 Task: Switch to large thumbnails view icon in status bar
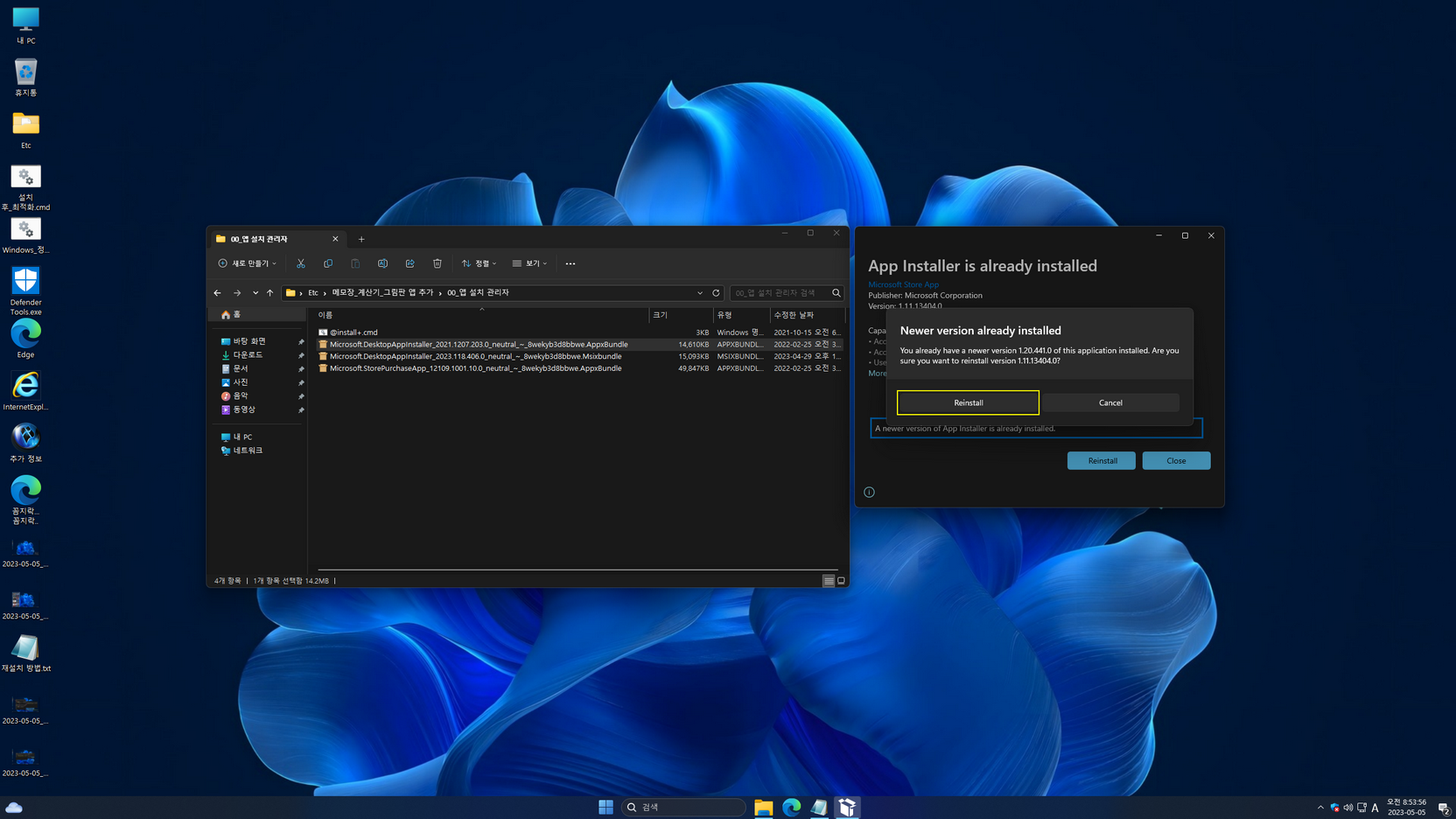click(841, 581)
